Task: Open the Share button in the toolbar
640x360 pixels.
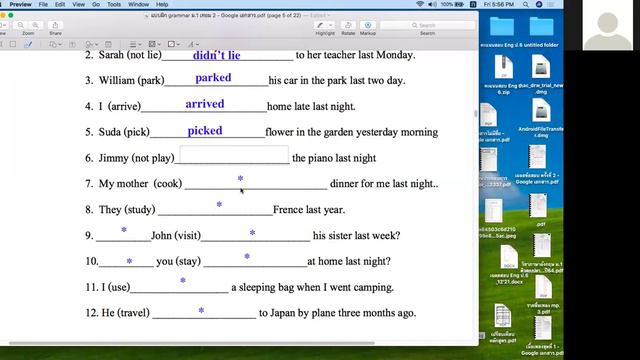Action: 56,25
